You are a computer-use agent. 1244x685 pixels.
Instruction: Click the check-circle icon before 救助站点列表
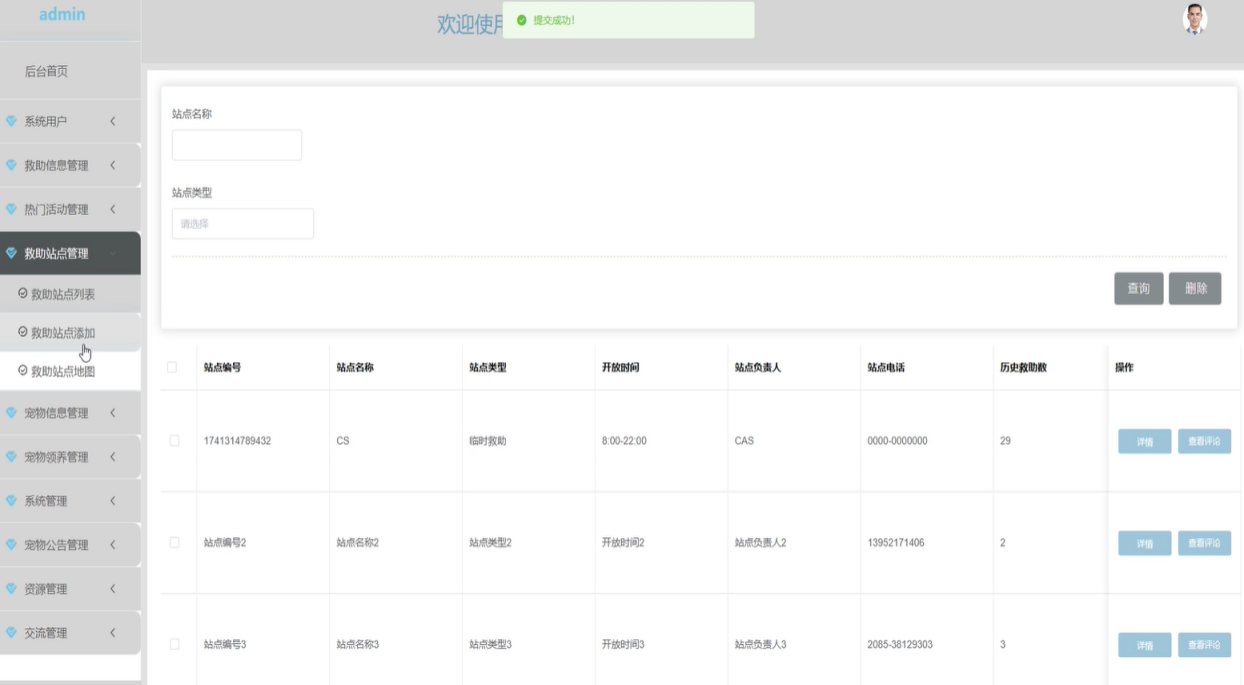pos(23,294)
